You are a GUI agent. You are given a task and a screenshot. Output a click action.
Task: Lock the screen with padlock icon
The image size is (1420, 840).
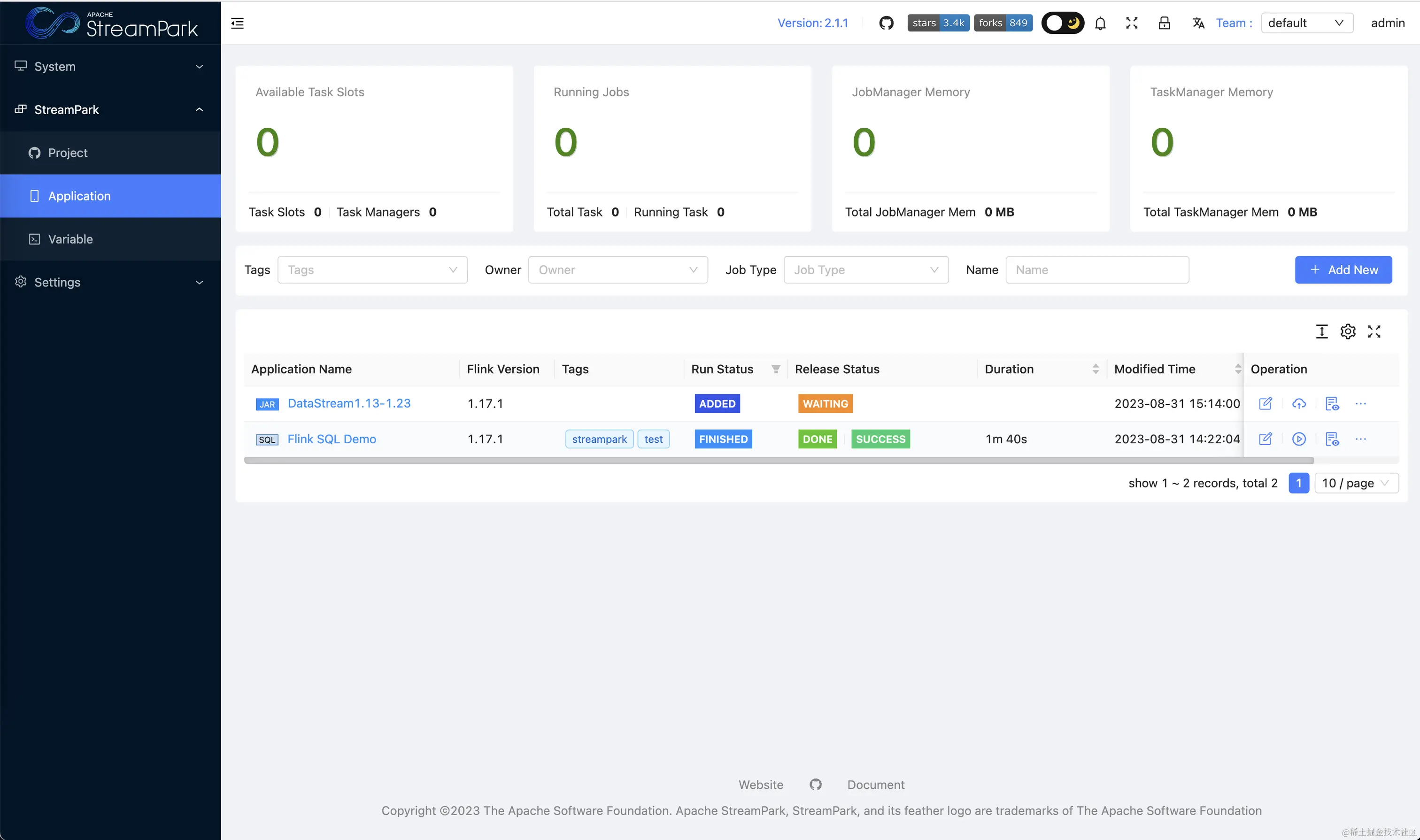coord(1164,23)
